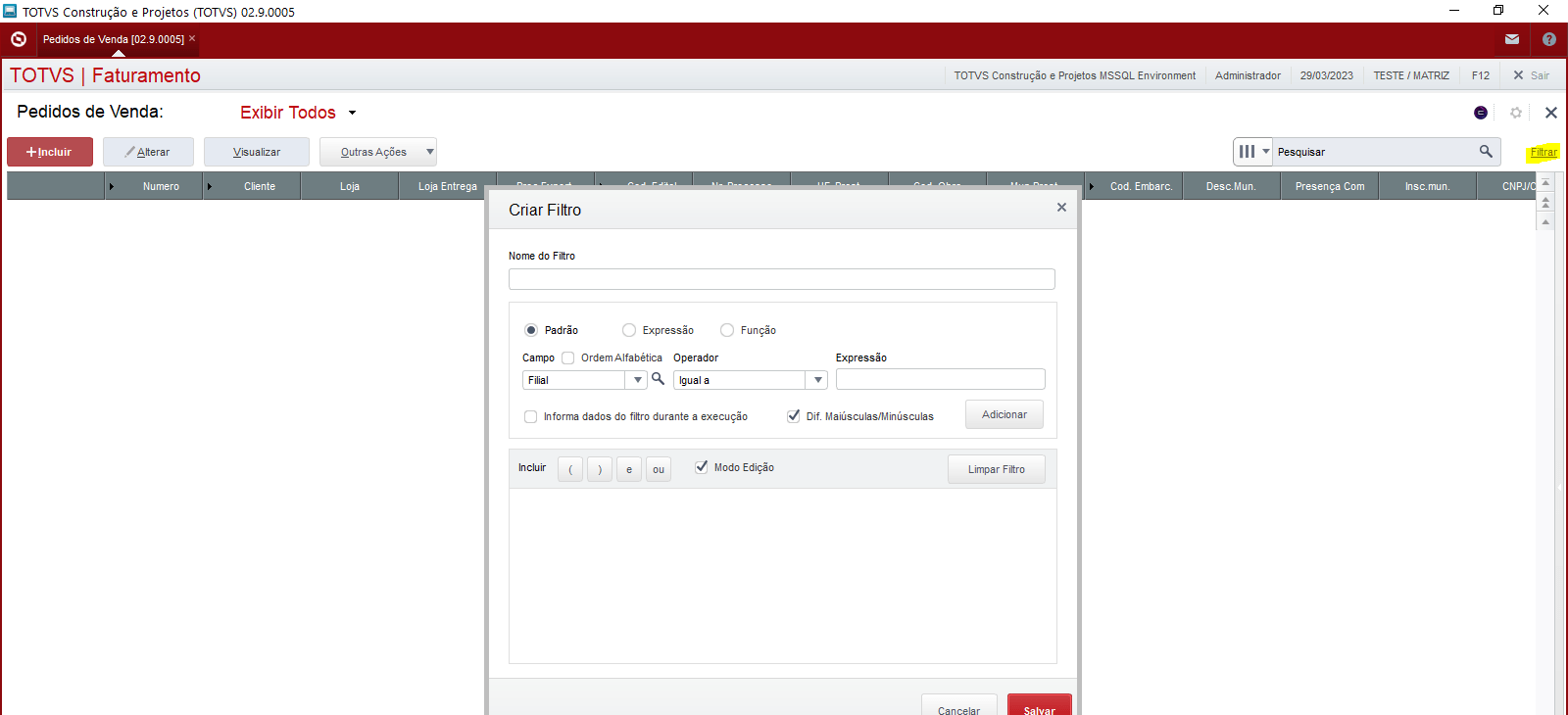Open the Exibir Todos view menu
This screenshot has width=1568, height=715.
click(x=298, y=113)
